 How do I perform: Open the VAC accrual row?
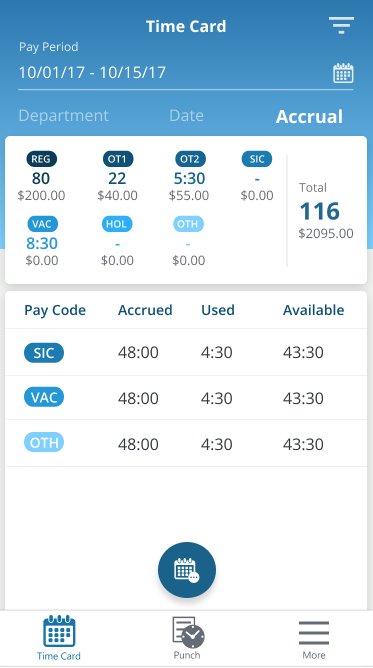(x=186, y=398)
